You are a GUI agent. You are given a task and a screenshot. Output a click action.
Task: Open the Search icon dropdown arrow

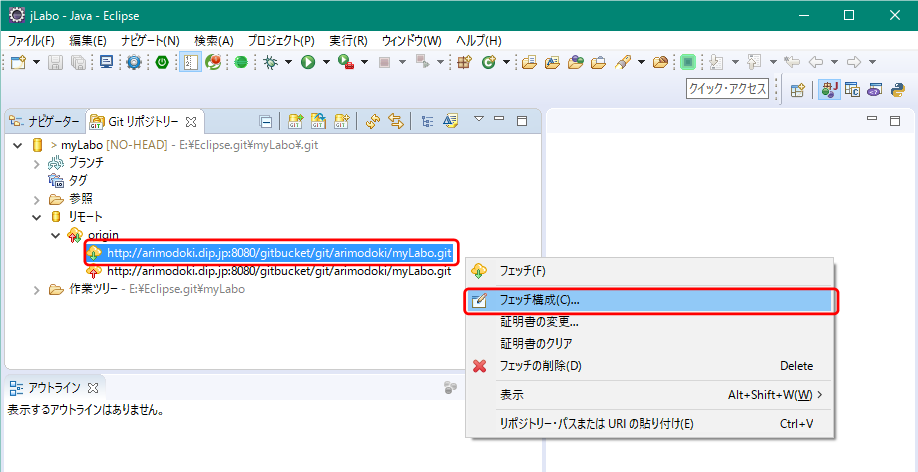[x=641, y=62]
